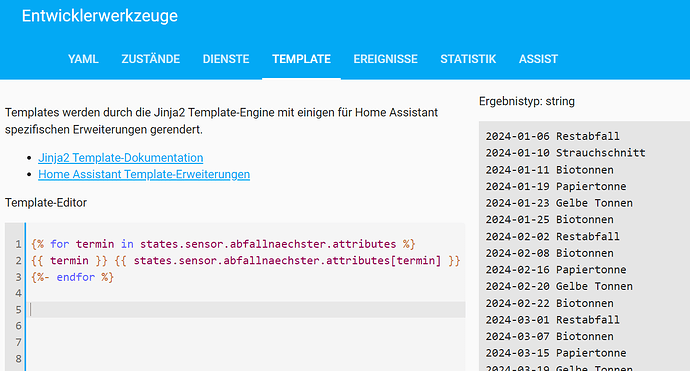Open Home Assistant Template-Erweiterungen link
Image resolution: width=690 pixels, height=371 pixels.
tap(144, 174)
